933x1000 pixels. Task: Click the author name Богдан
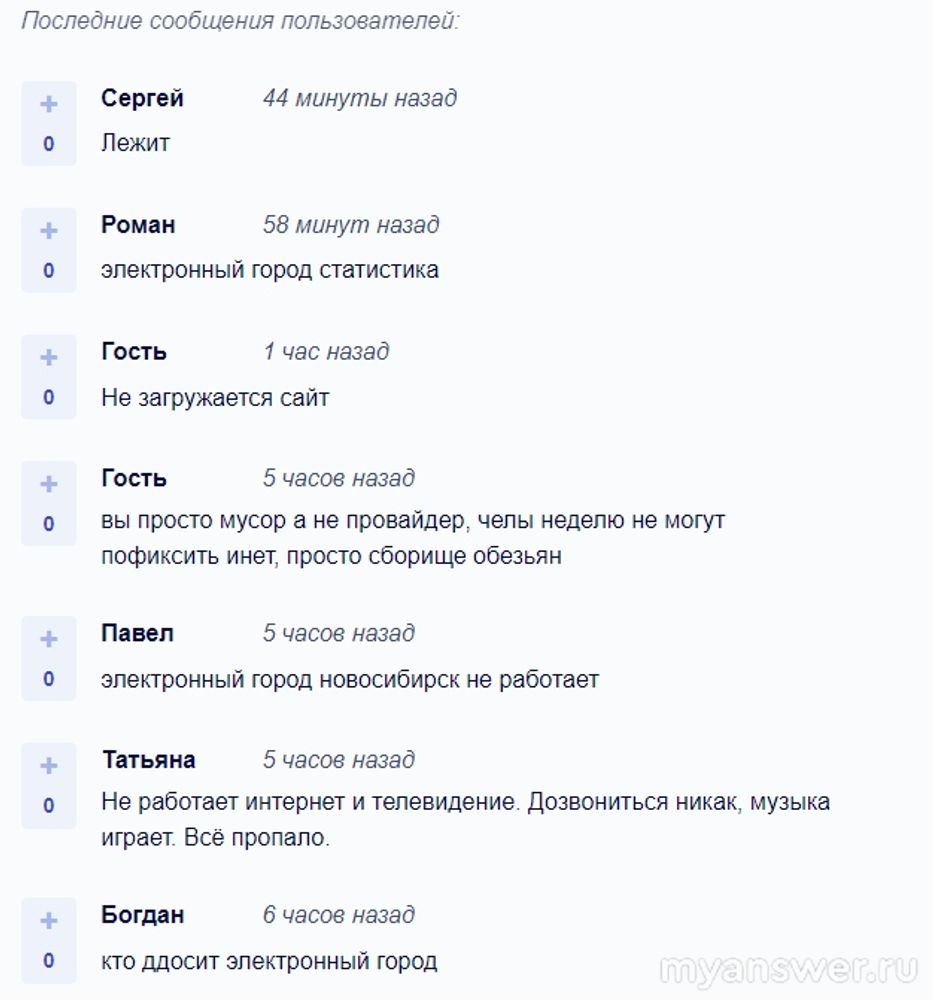[142, 915]
